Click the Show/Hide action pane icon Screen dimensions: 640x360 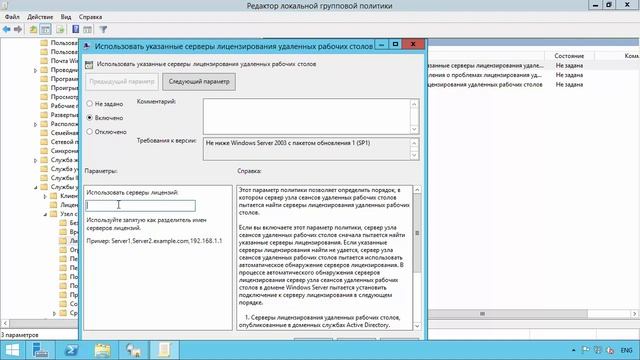[87, 29]
